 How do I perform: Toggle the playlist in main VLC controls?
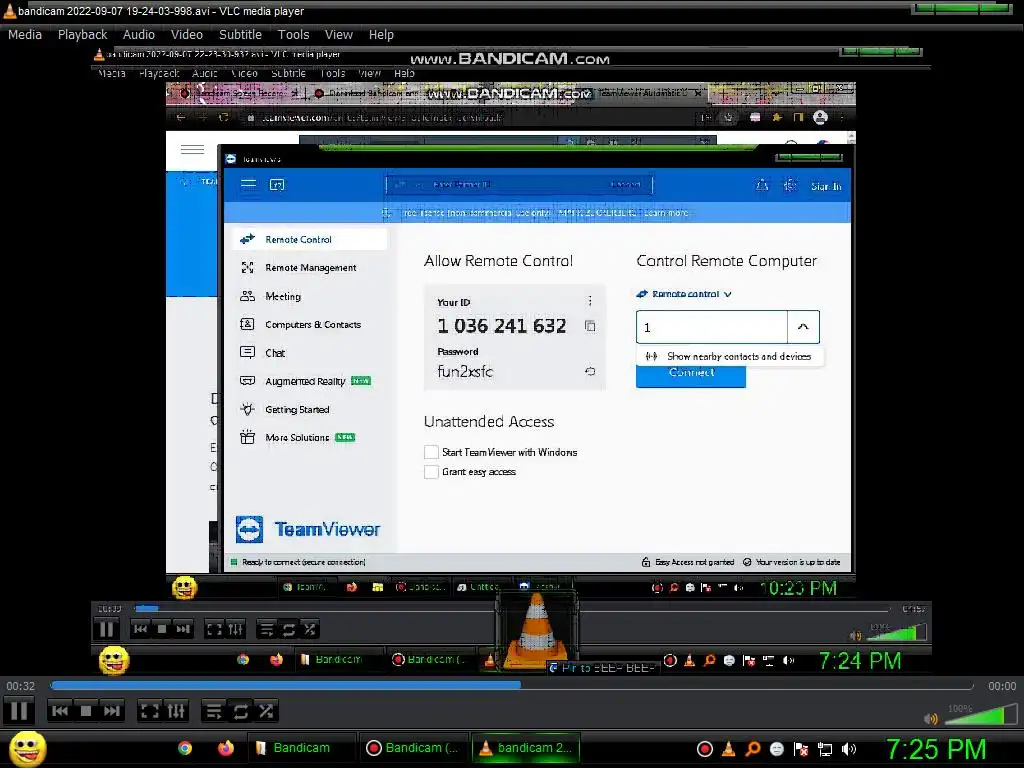(214, 711)
